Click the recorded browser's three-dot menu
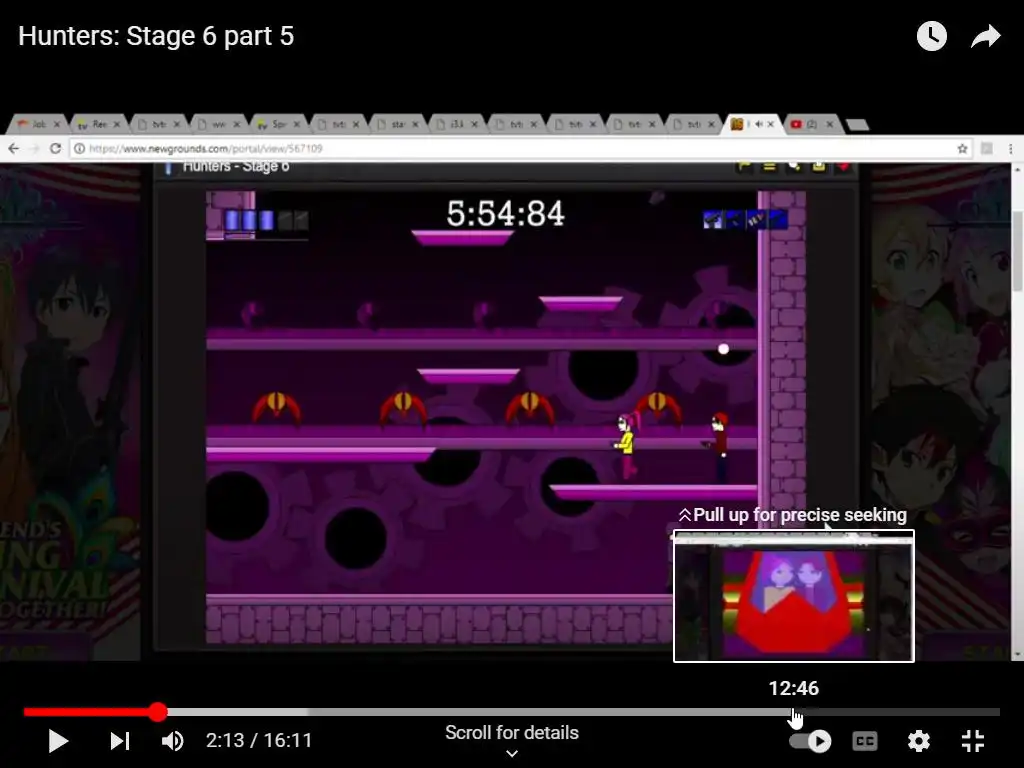The height and width of the screenshot is (768, 1024). click(1010, 149)
